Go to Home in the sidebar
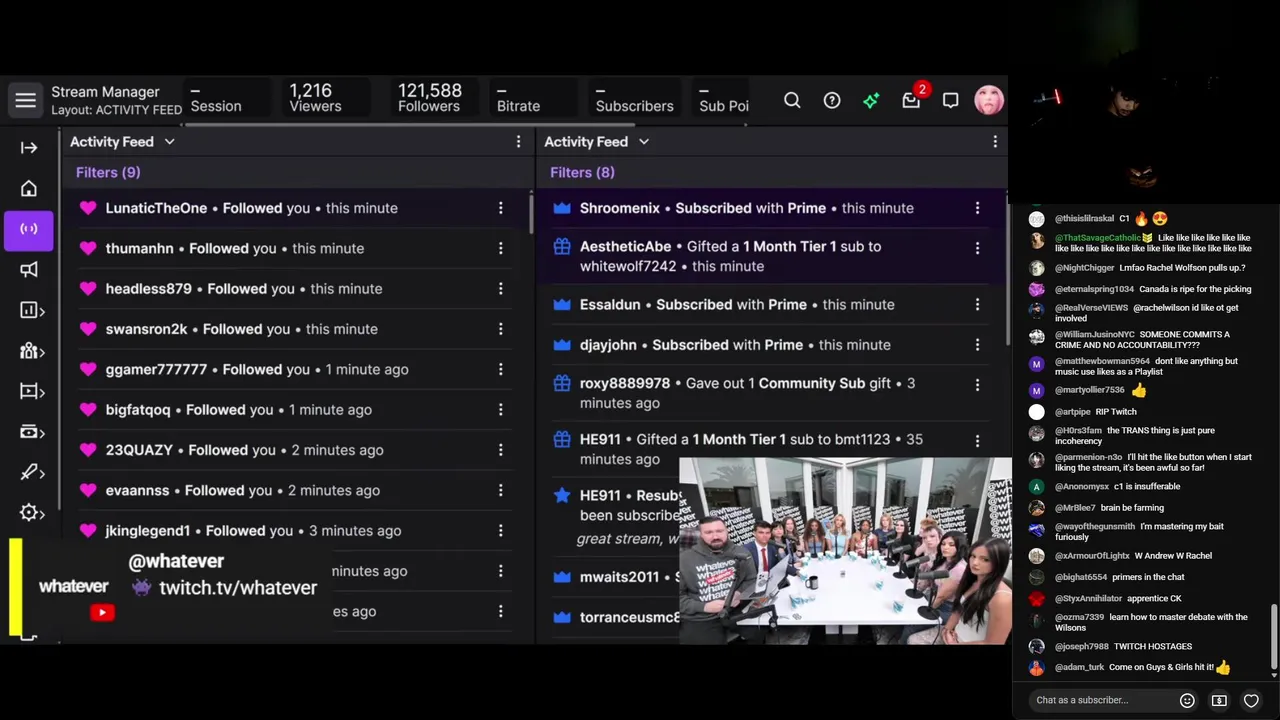The image size is (1280, 720). tap(29, 189)
